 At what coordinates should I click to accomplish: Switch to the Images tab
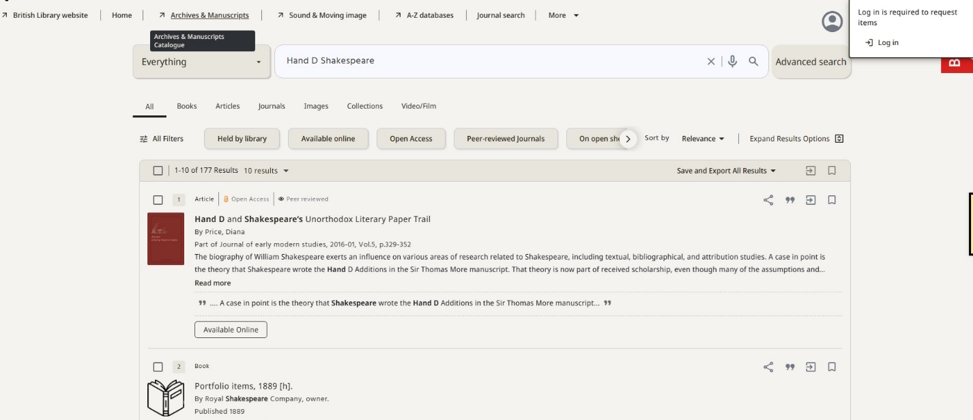pyautogui.click(x=316, y=106)
